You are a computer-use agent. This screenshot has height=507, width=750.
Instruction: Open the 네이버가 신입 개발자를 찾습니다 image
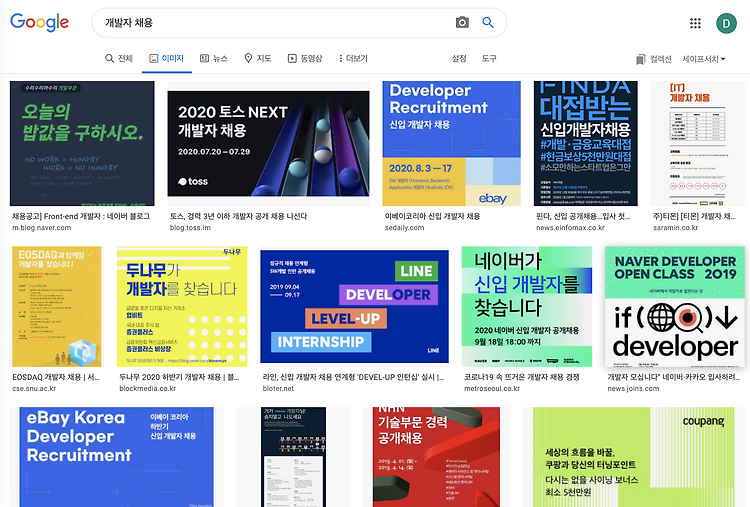point(527,307)
